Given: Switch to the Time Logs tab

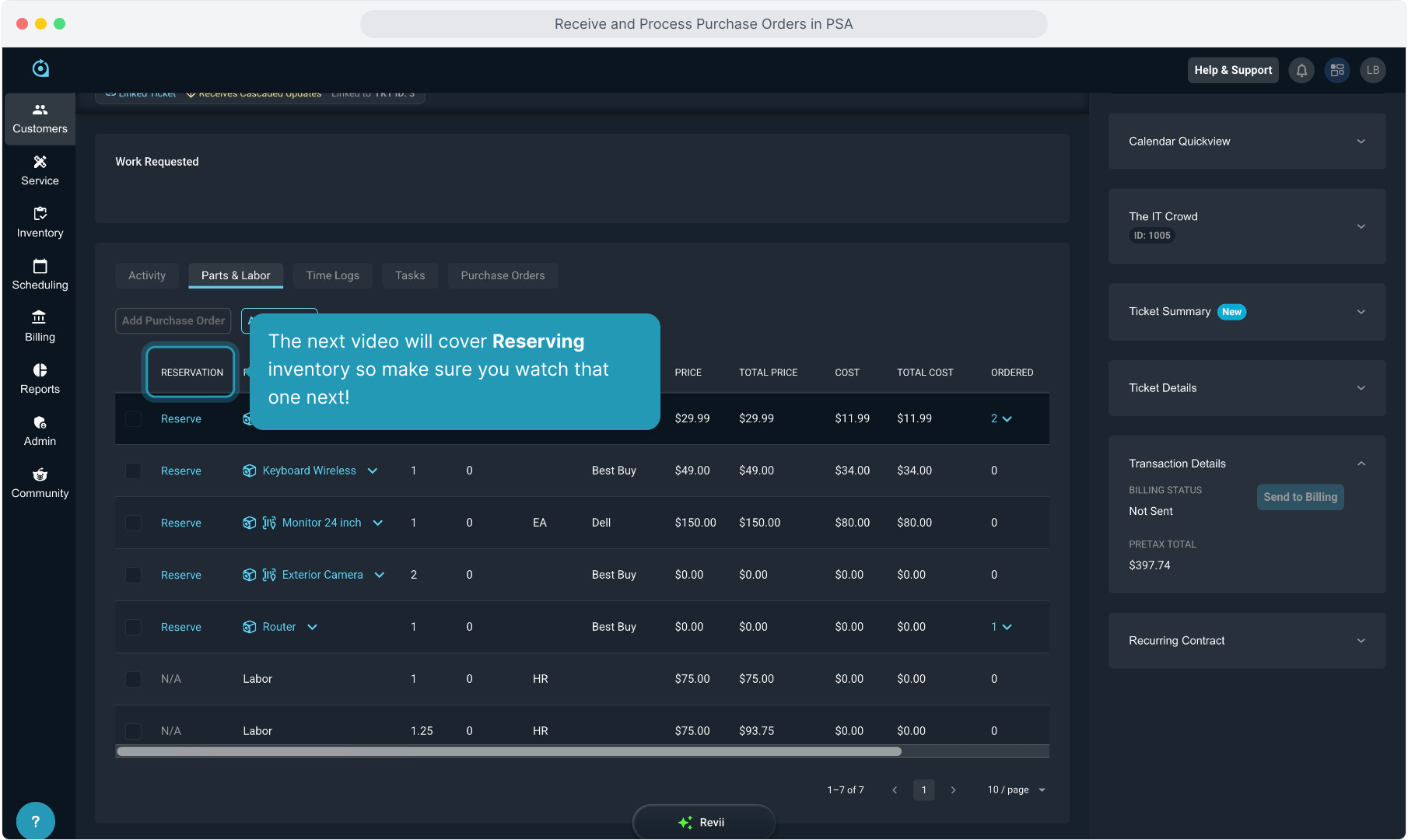Looking at the screenshot, I should [x=332, y=275].
